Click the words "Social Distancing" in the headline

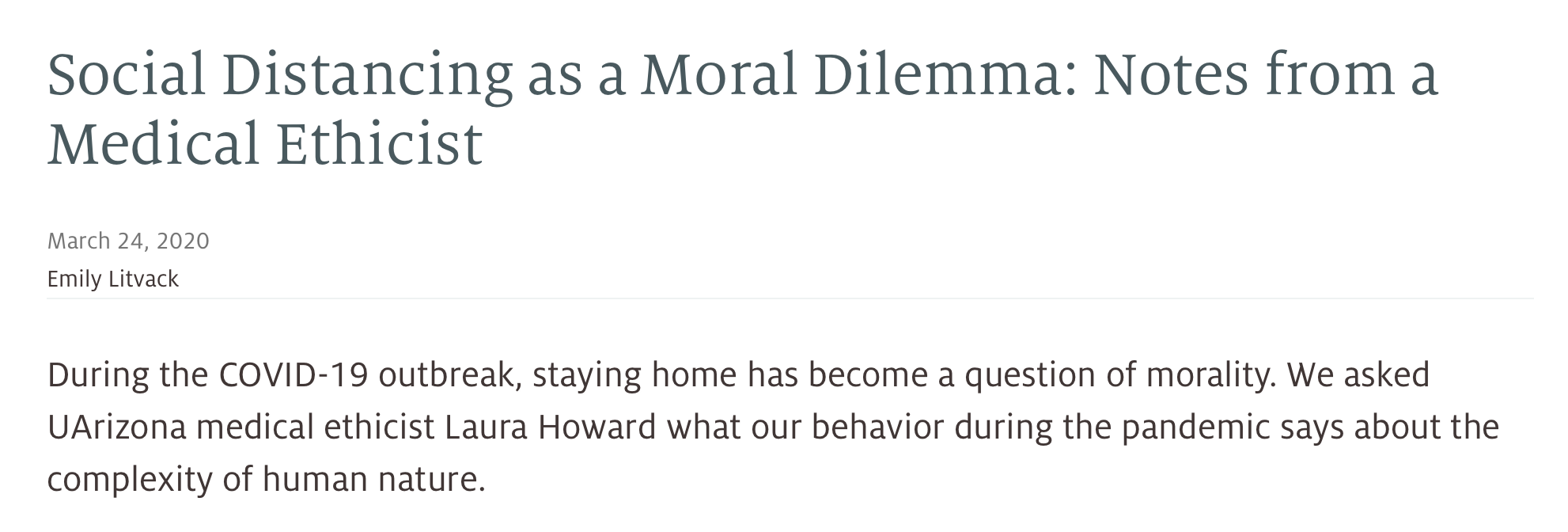click(x=280, y=74)
